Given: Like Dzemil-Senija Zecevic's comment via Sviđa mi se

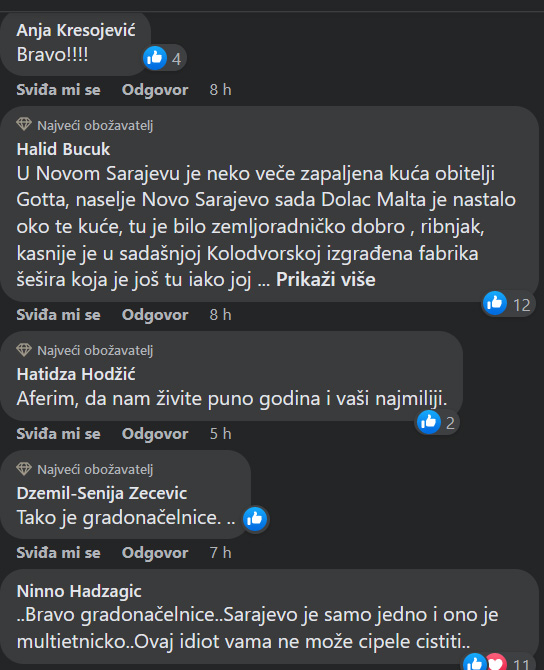Looking at the screenshot, I should pos(59,553).
